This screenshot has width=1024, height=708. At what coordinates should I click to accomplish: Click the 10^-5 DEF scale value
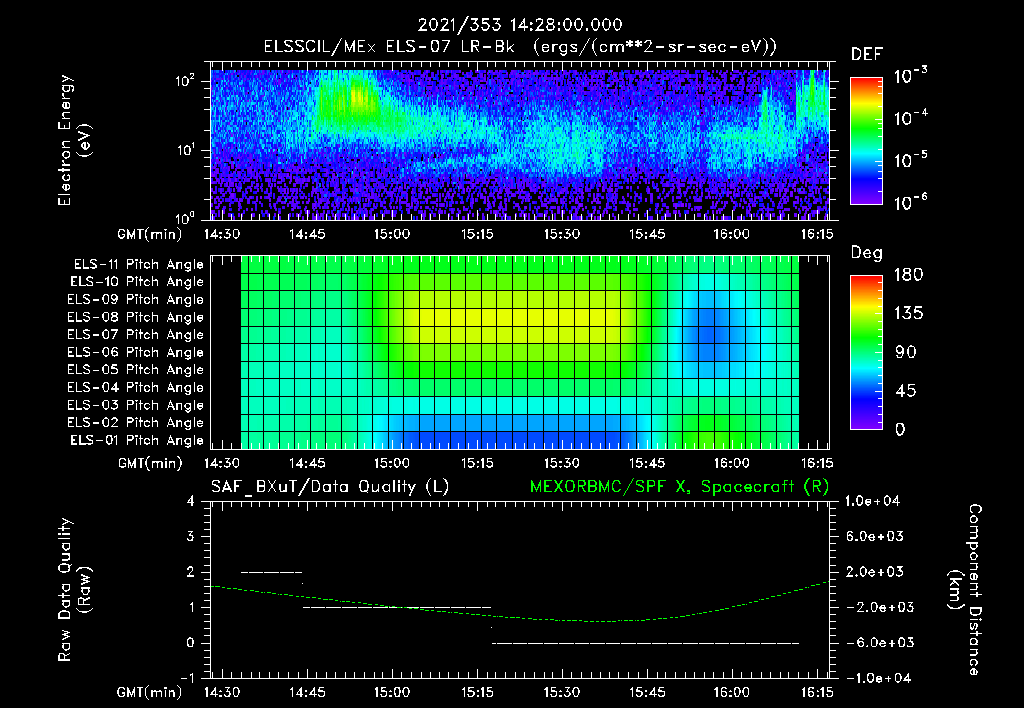tap(910, 160)
